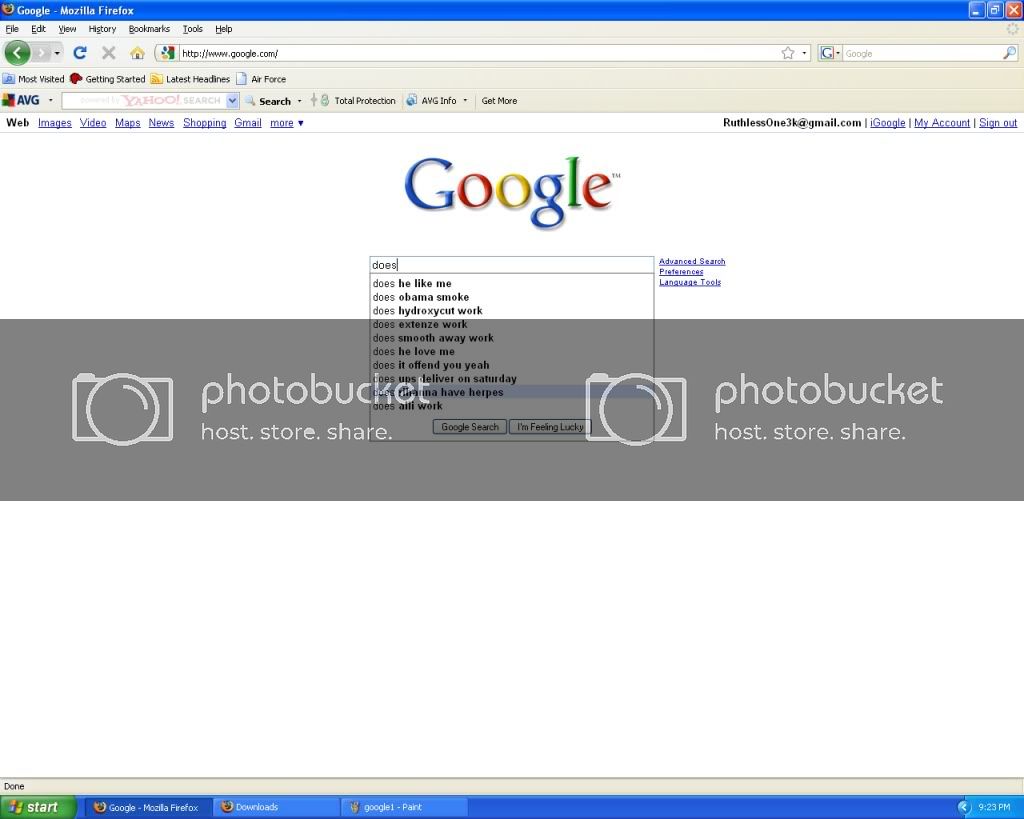Open the Language Tools link
This screenshot has height=819, width=1024.
(690, 282)
